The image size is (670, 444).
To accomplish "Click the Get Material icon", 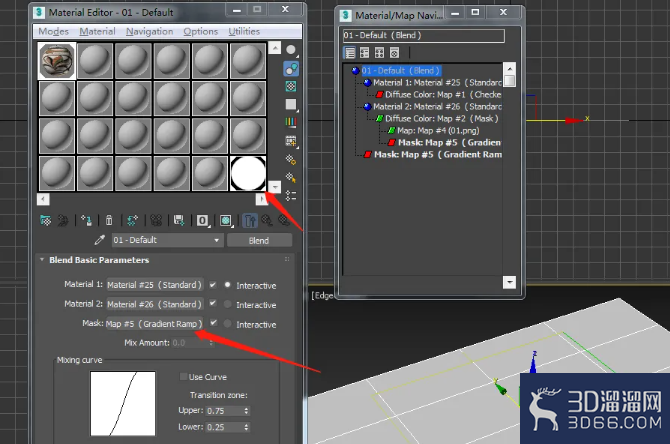I will pyautogui.click(x=45, y=221).
